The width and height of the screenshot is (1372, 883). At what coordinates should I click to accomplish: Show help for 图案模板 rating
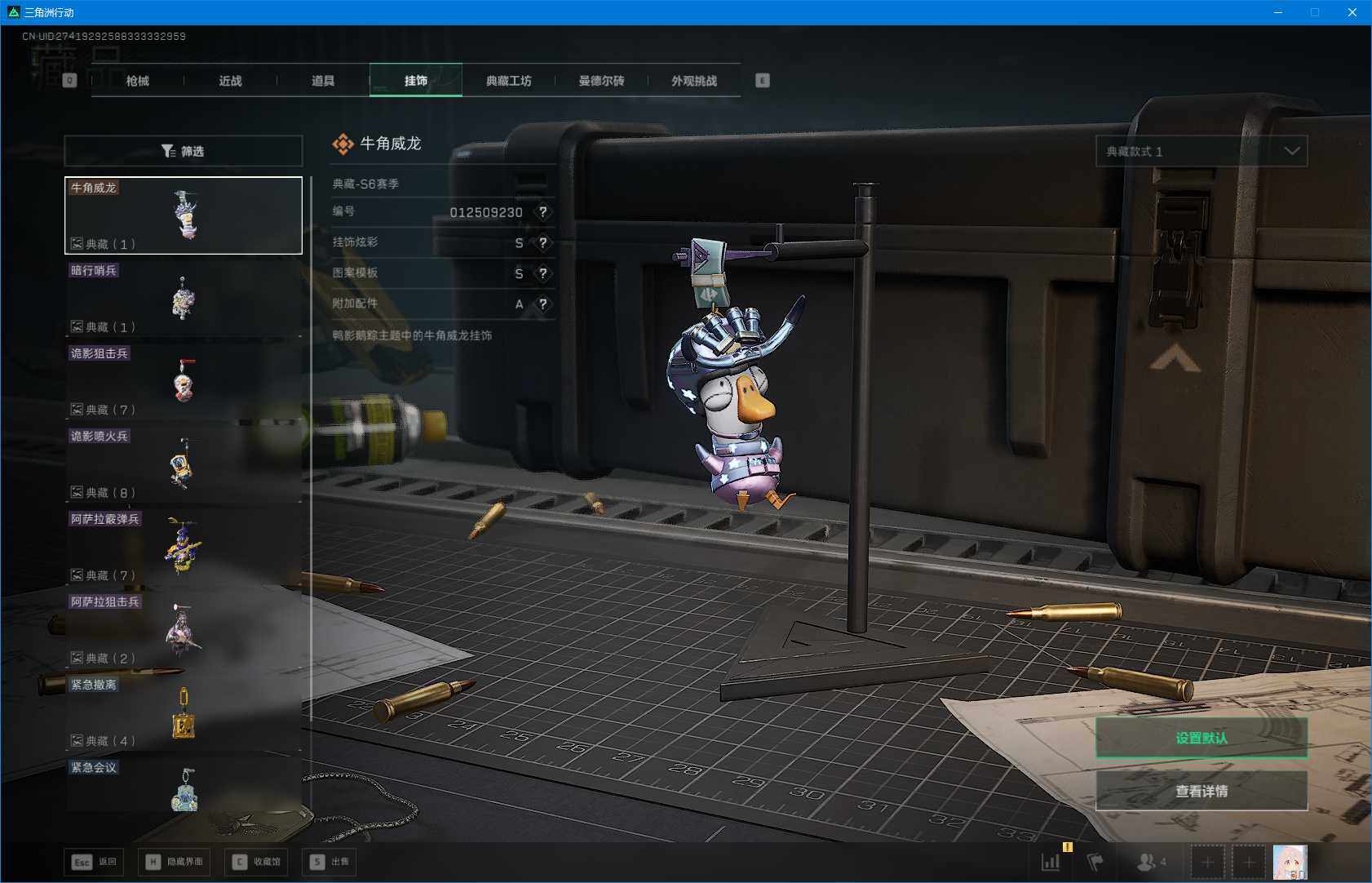click(543, 273)
